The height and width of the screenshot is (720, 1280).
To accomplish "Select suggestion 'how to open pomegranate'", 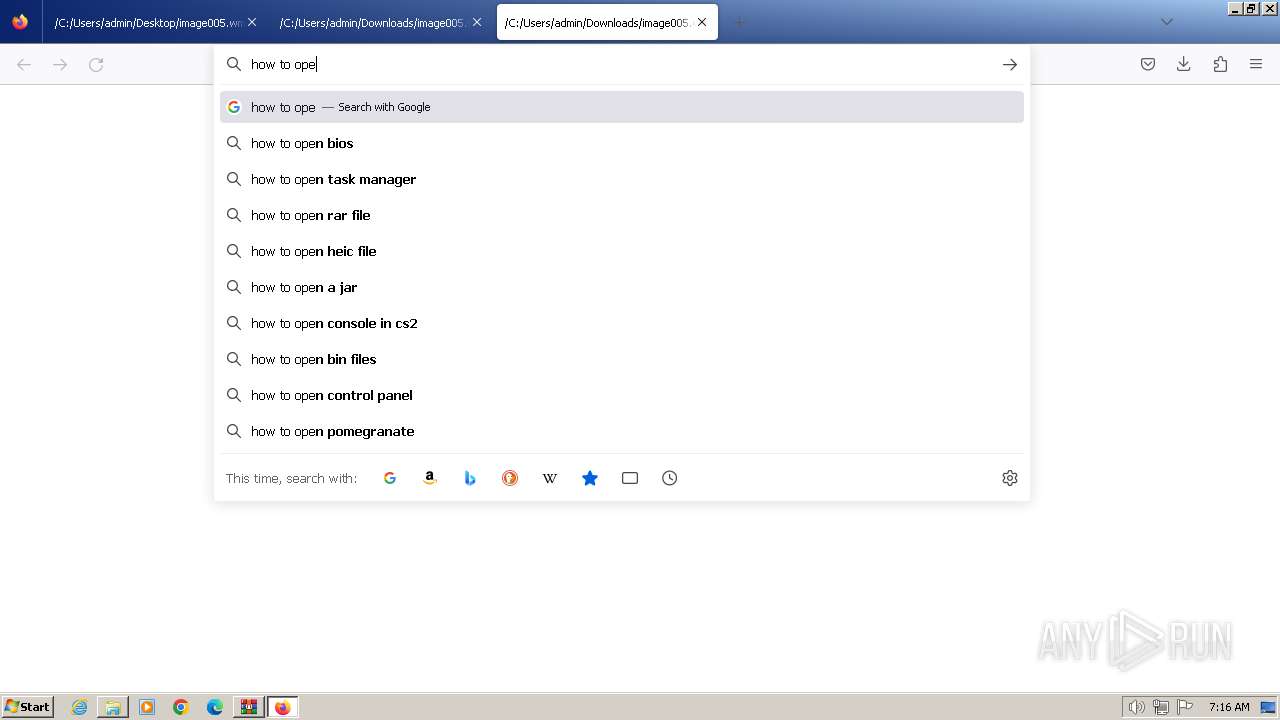I will (x=622, y=431).
